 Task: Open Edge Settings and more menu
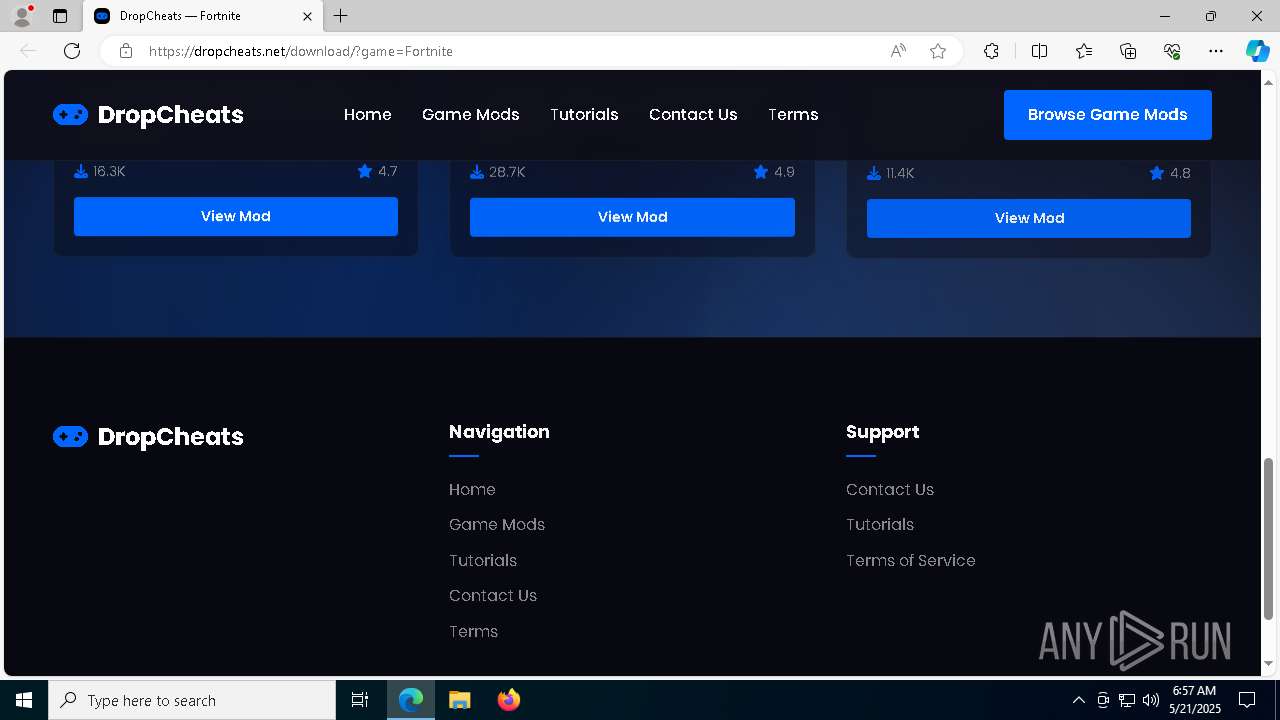coord(1216,51)
